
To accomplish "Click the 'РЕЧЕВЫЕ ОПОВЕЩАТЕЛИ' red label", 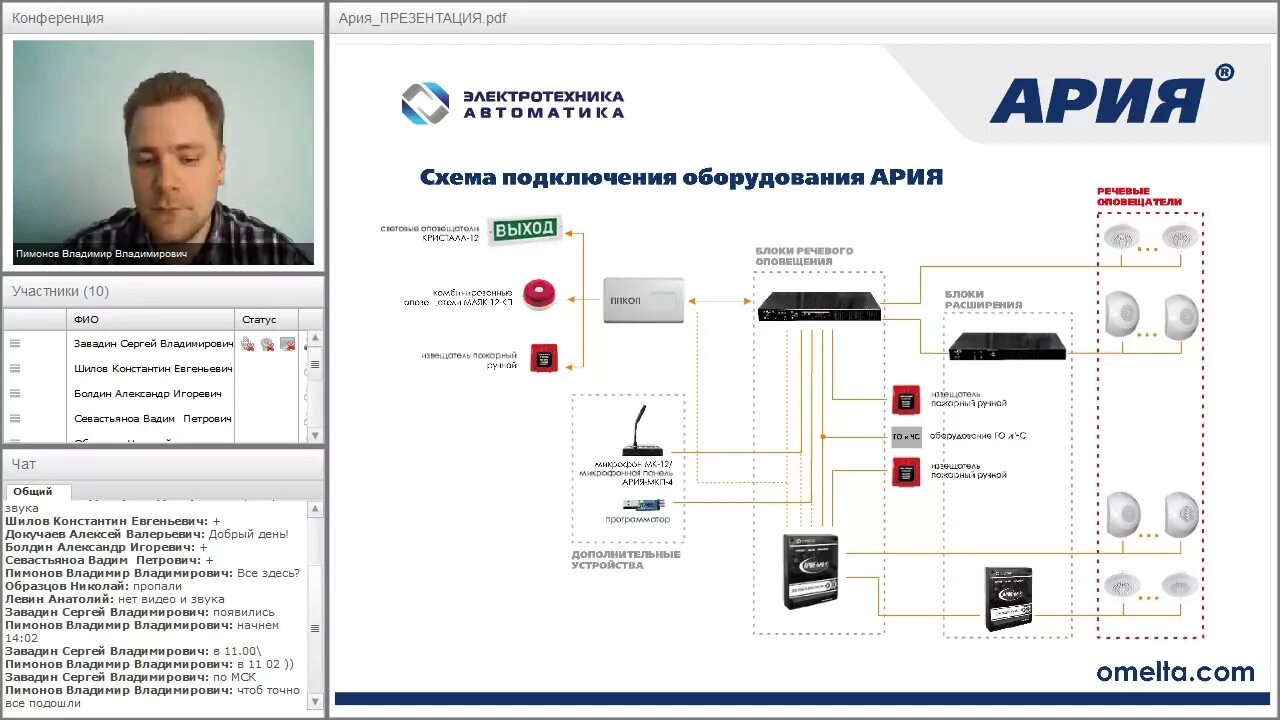I will pos(1139,196).
